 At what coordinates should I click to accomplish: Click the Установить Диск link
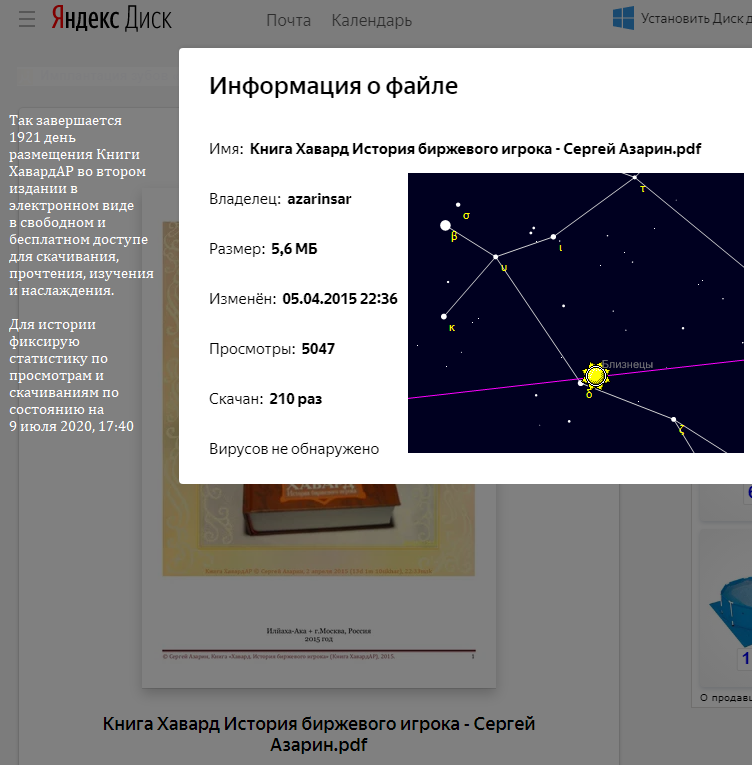[696, 18]
